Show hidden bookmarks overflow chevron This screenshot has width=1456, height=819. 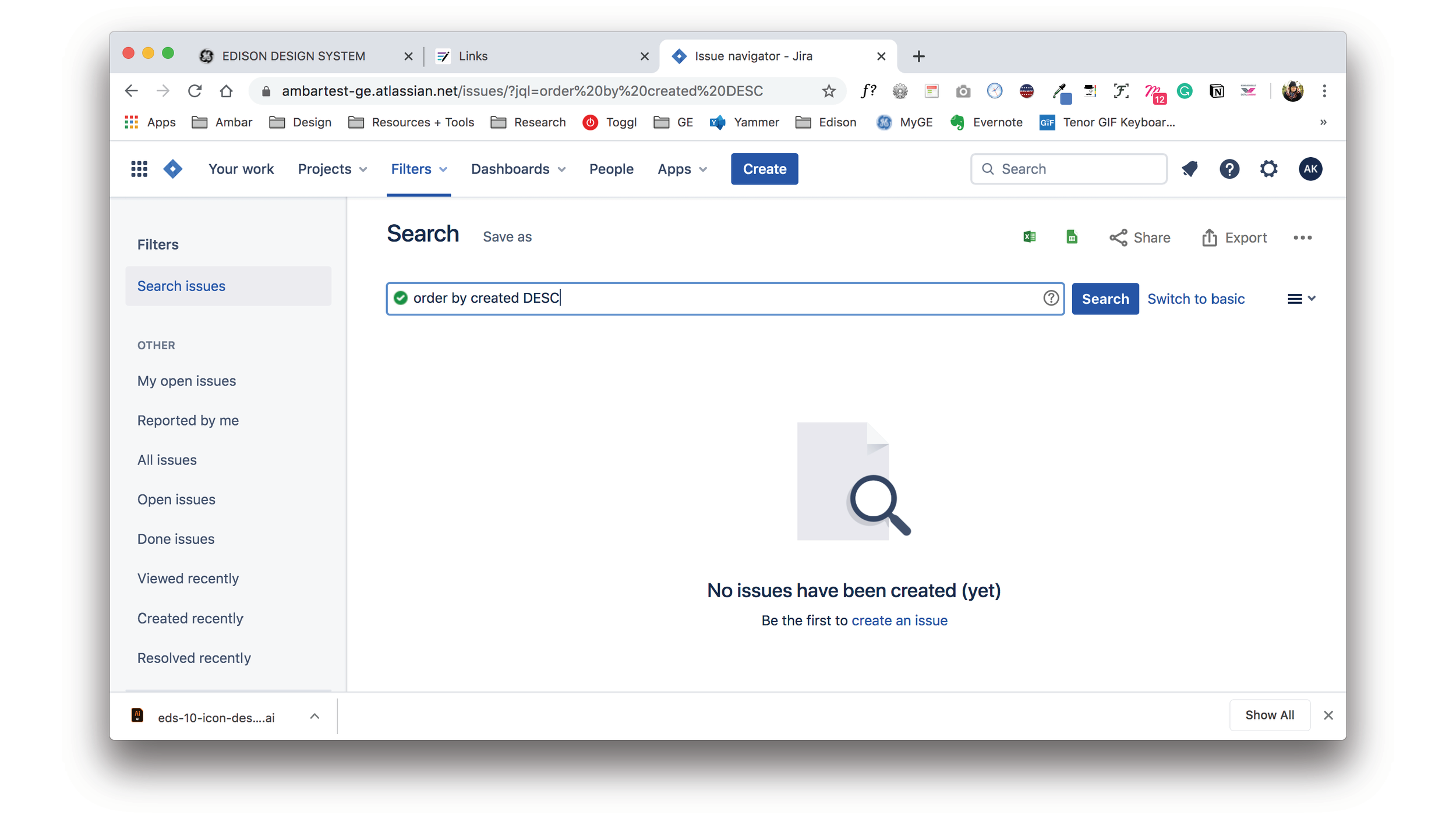tap(1323, 122)
